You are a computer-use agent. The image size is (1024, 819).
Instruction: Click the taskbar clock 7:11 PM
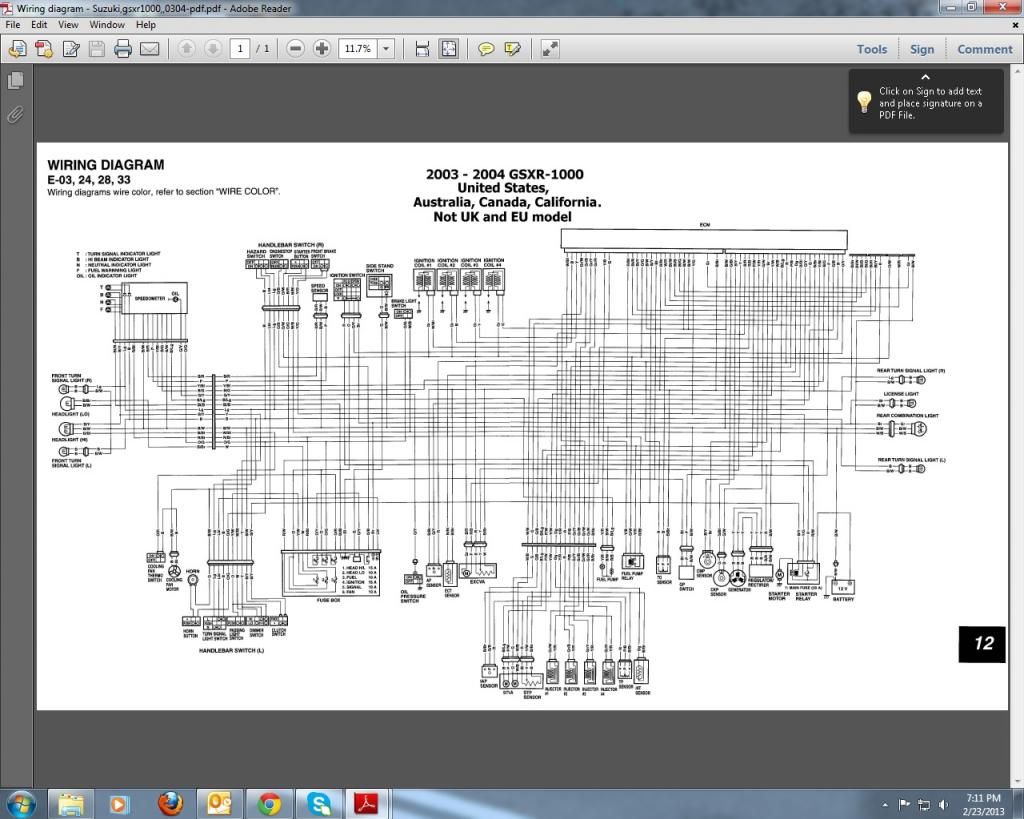coord(983,797)
